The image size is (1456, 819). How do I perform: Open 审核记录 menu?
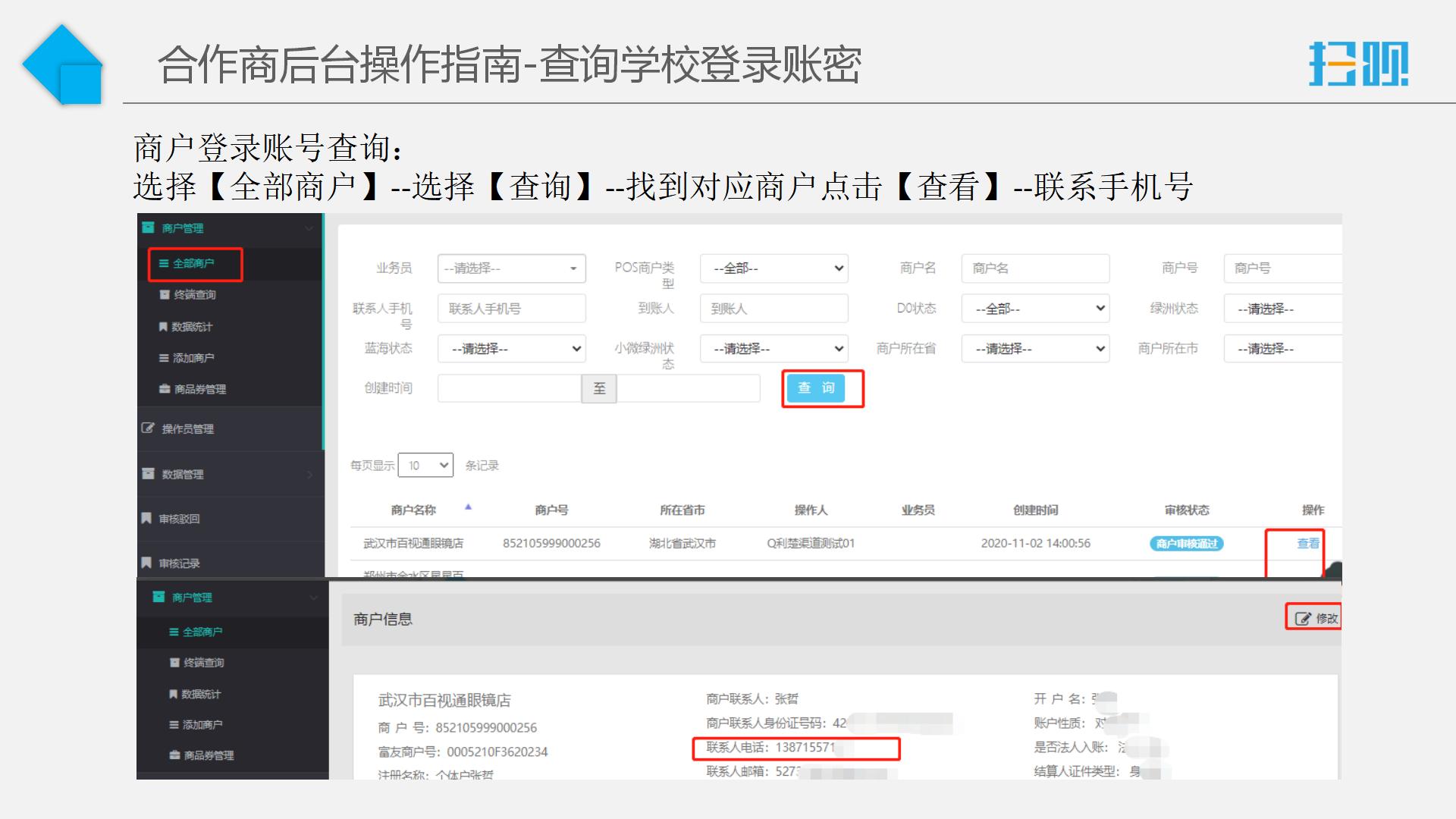179,564
